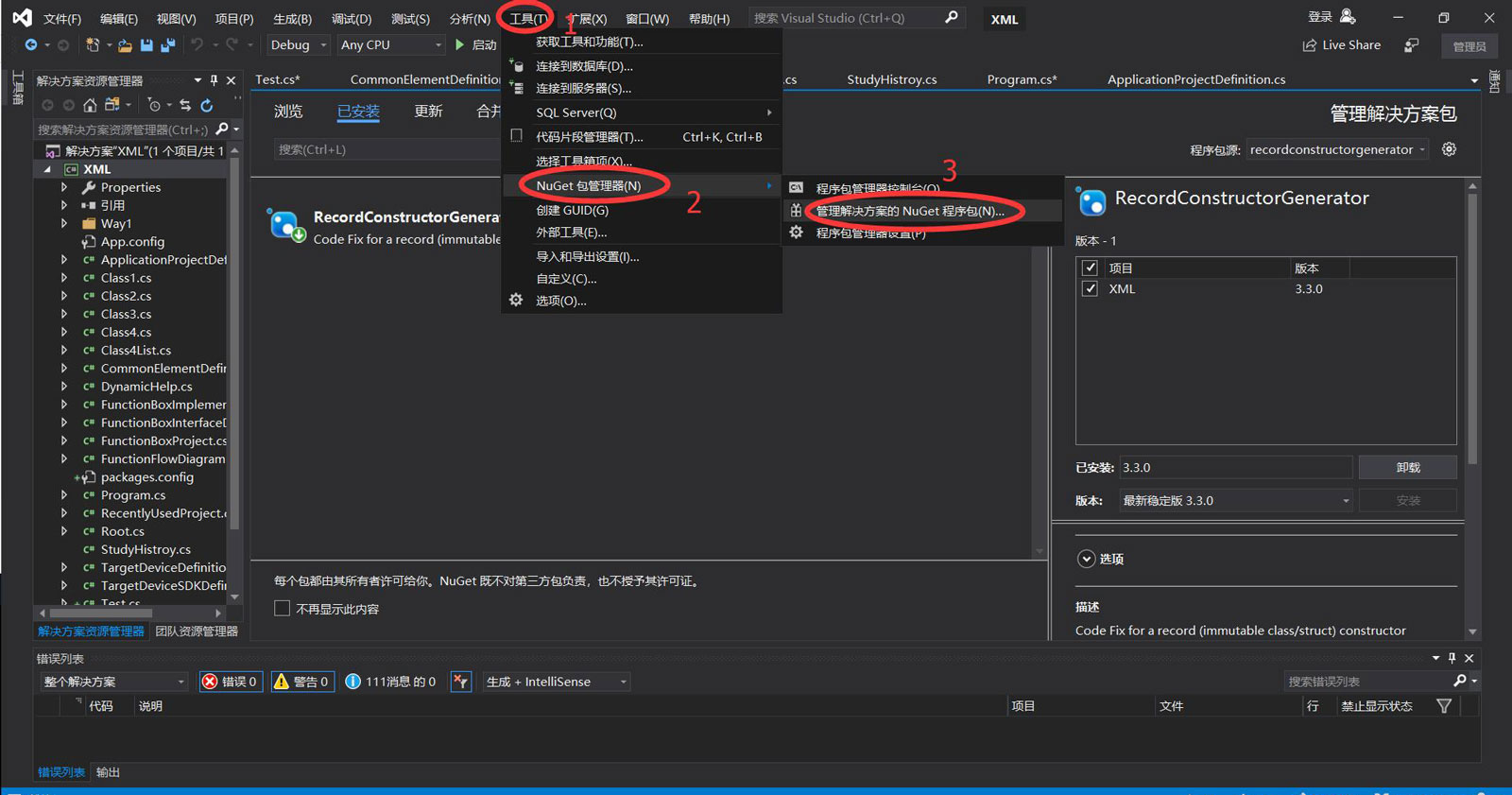Screen dimensions: 1512x795
Task: Open the 整个解决方案 scope dropdown
Action: (113, 682)
